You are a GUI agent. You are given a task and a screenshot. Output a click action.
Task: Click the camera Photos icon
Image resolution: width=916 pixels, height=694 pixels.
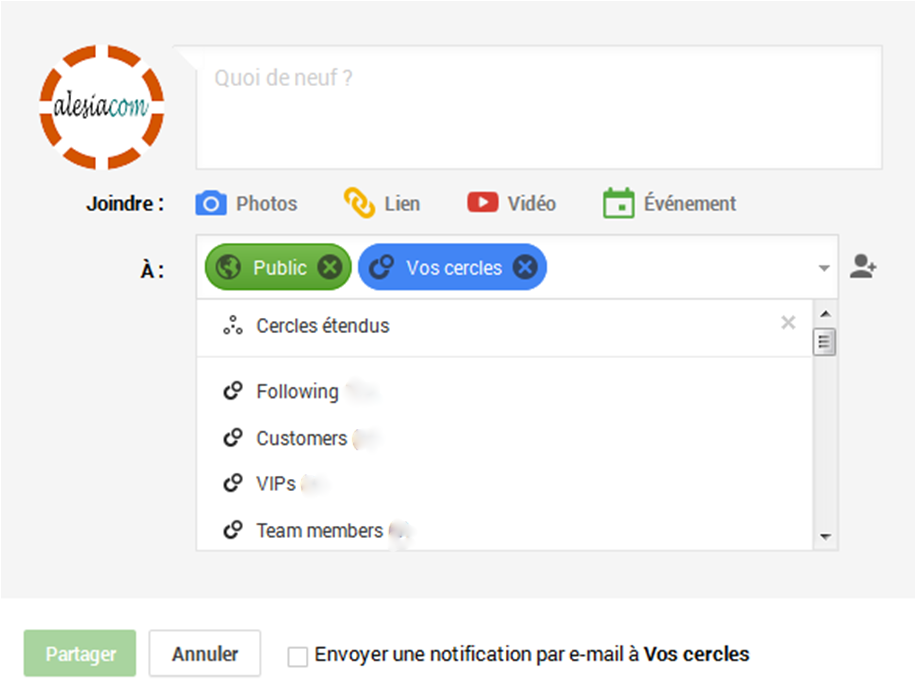[211, 204]
